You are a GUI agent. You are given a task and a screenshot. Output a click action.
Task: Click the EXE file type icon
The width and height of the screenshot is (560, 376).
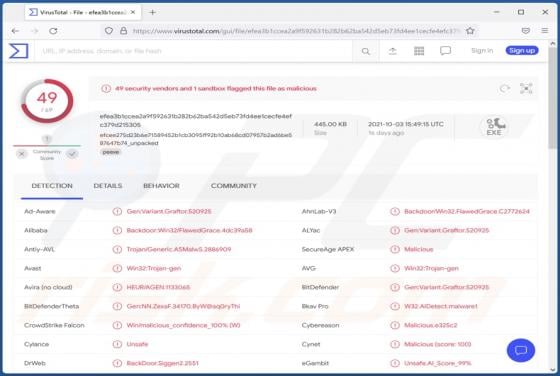(x=494, y=127)
